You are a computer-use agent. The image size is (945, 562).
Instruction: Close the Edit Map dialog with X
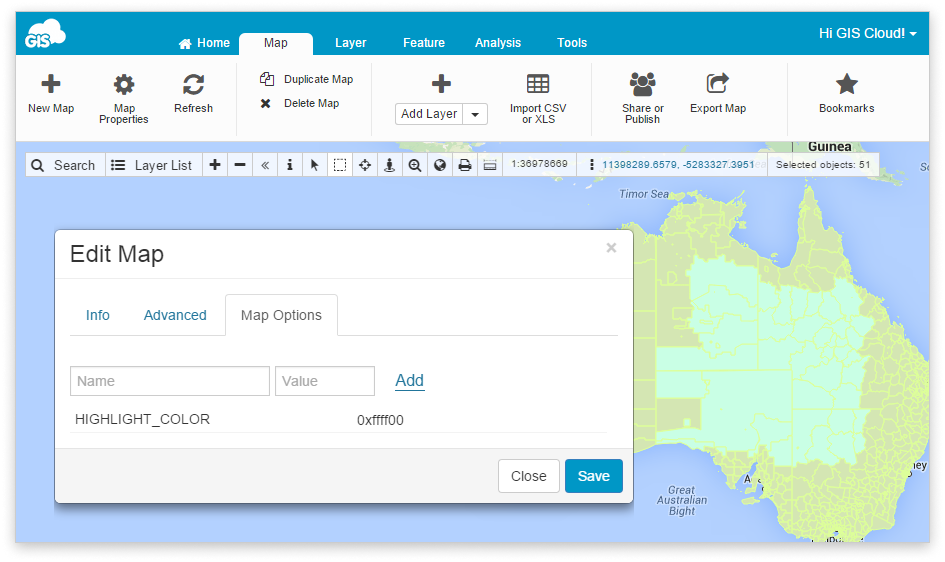tap(611, 248)
